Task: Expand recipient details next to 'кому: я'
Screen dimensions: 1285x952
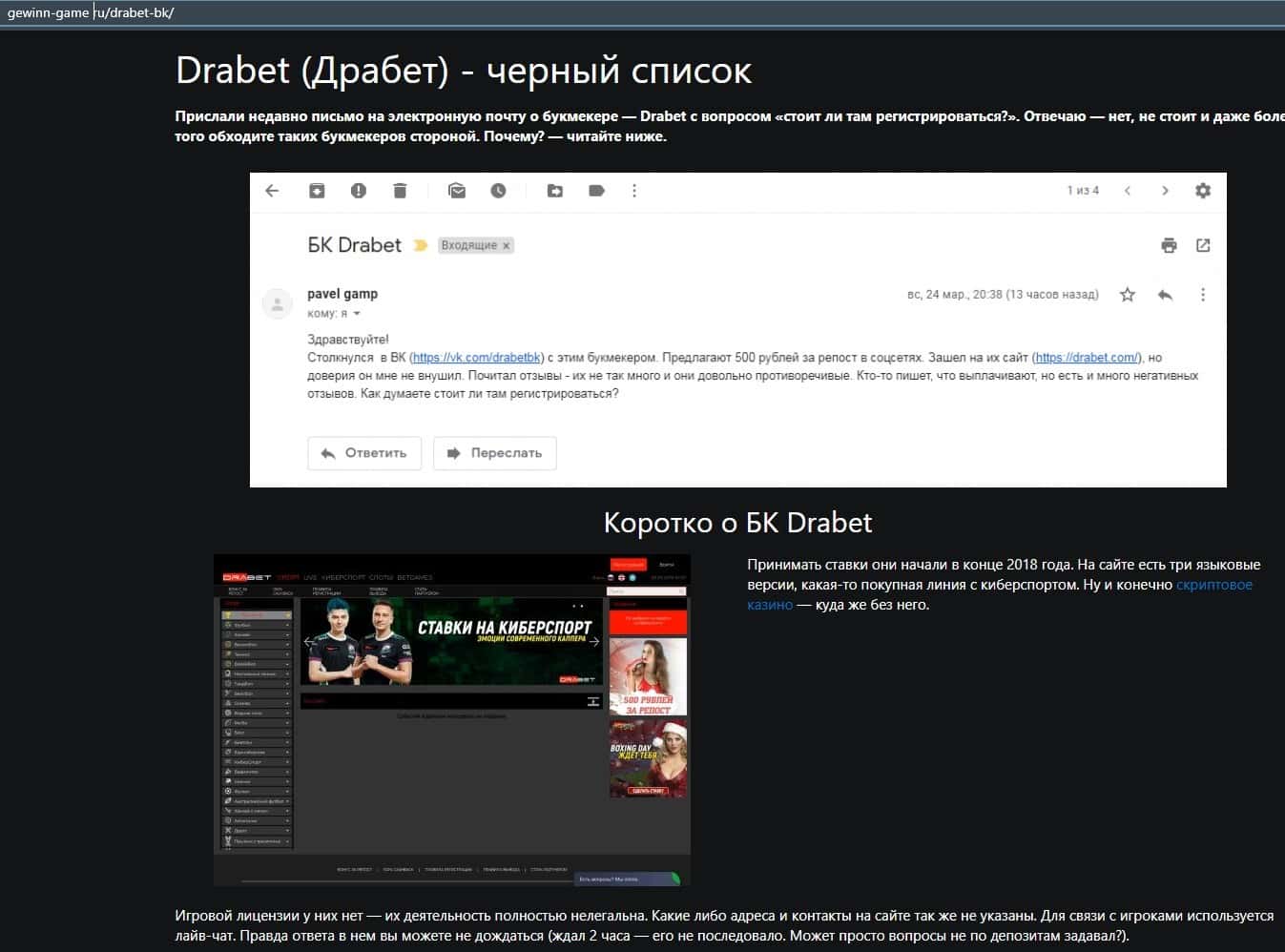Action: coord(357,314)
